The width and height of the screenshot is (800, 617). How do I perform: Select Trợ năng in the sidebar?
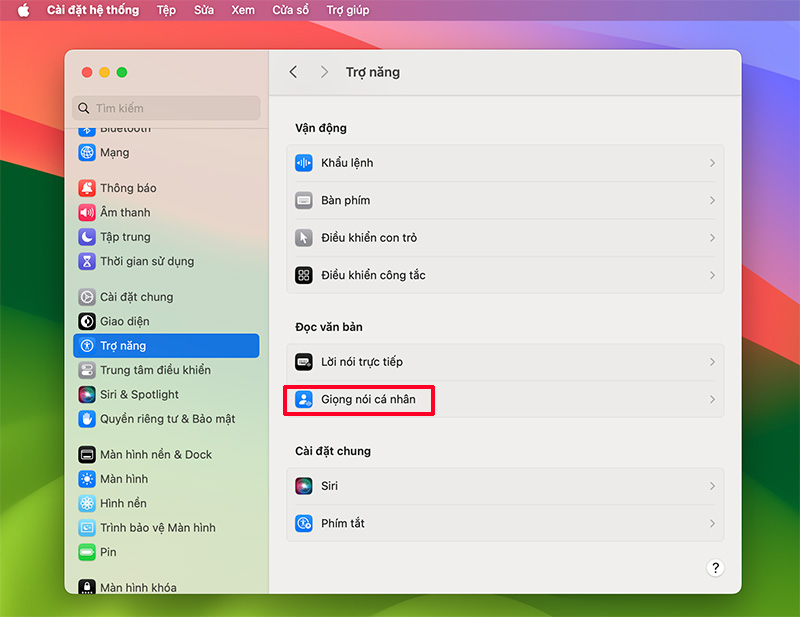[166, 345]
